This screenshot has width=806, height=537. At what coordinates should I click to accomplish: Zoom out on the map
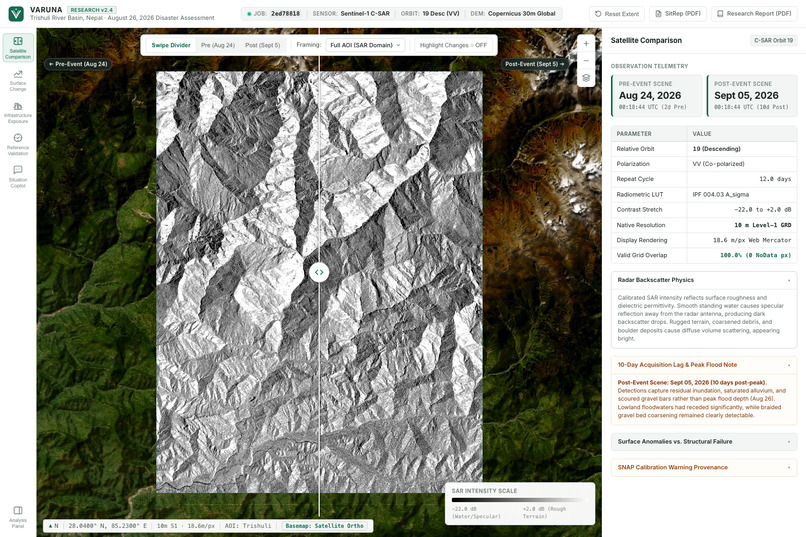coord(586,61)
